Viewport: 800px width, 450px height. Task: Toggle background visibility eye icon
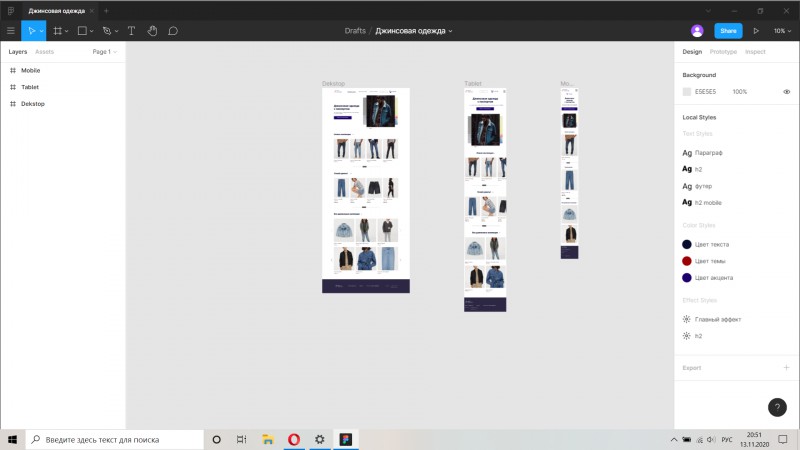[x=786, y=92]
